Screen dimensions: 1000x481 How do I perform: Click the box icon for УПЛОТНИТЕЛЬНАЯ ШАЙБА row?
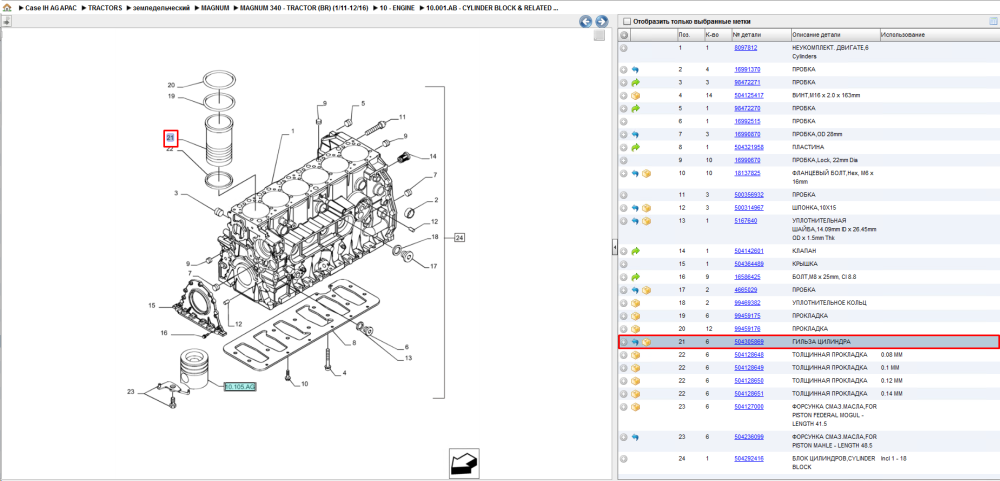646,221
